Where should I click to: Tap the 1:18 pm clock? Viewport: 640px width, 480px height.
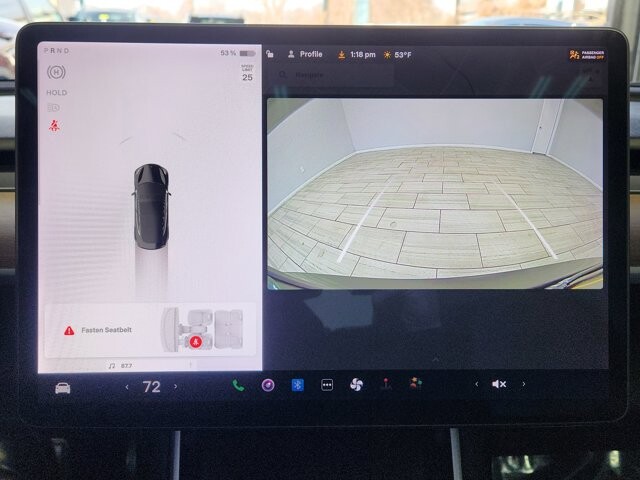[x=363, y=54]
